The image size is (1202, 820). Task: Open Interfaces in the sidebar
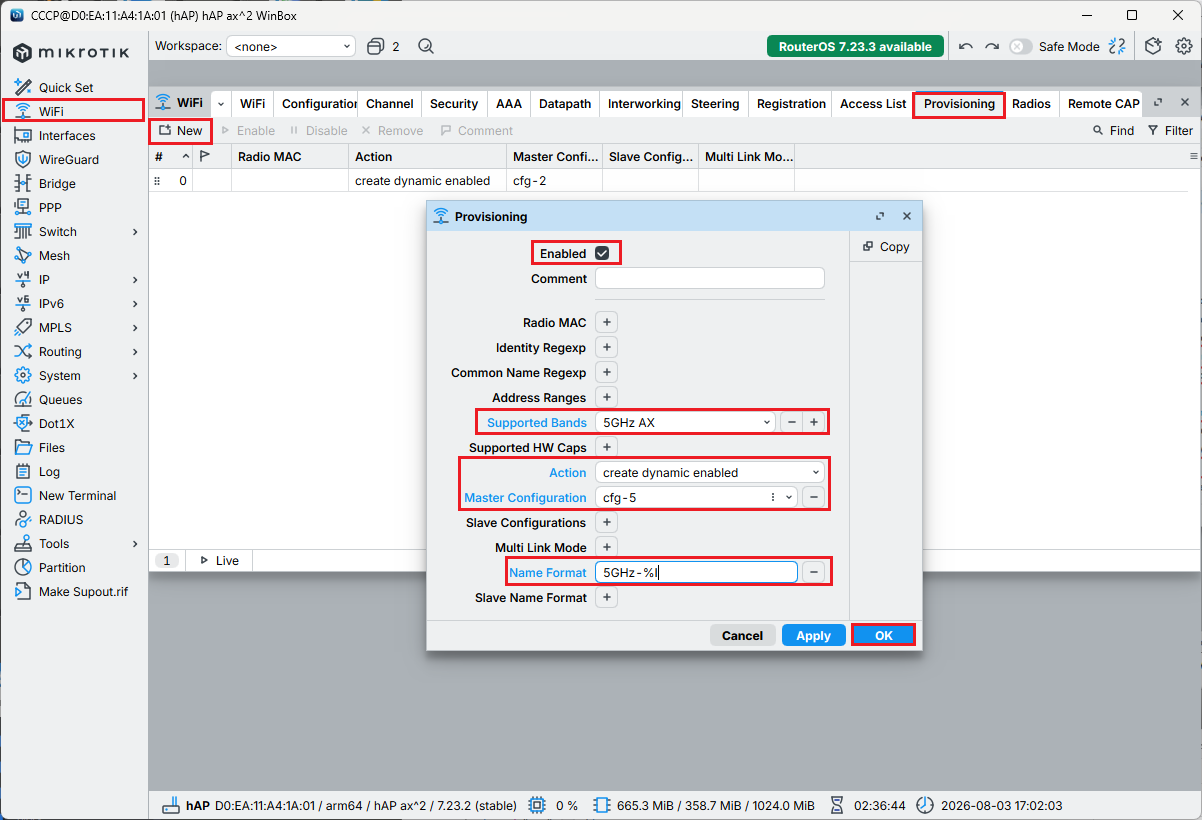pos(67,135)
